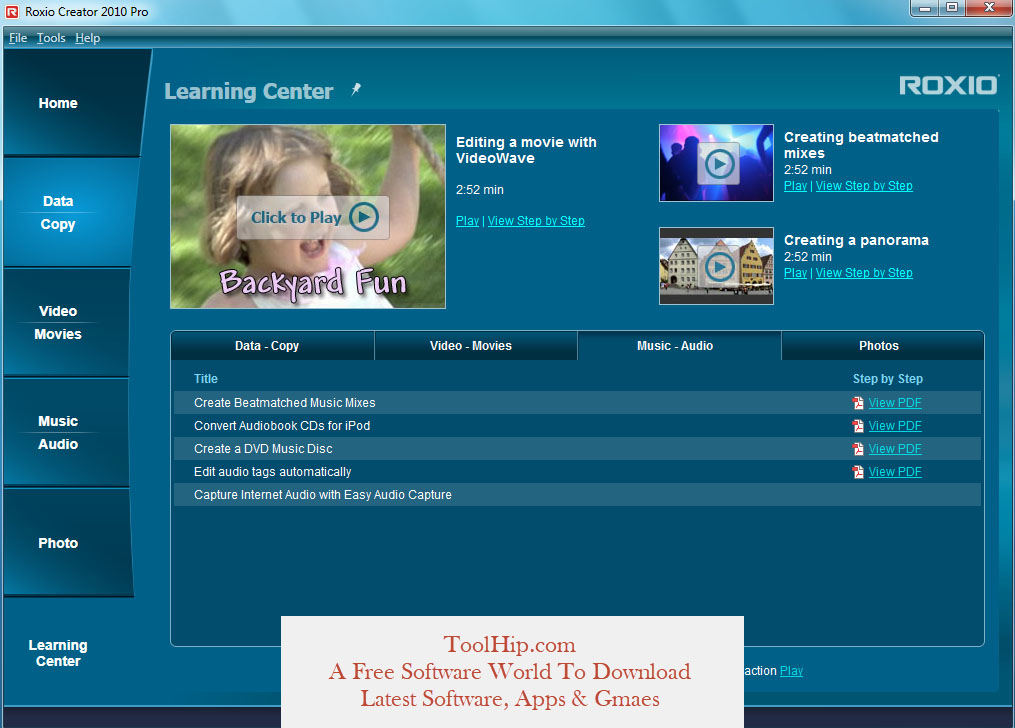
Task: Open View PDF for Edit audio tags automatically
Action: pos(895,472)
